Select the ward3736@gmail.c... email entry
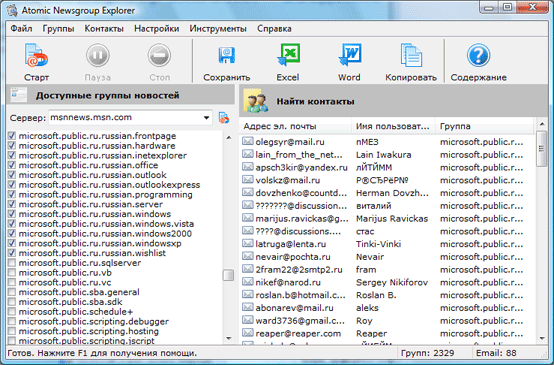 click(x=300, y=320)
